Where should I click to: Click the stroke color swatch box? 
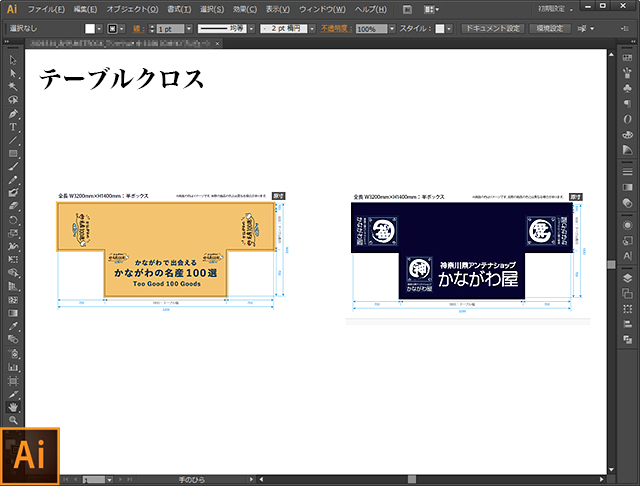click(x=112, y=29)
